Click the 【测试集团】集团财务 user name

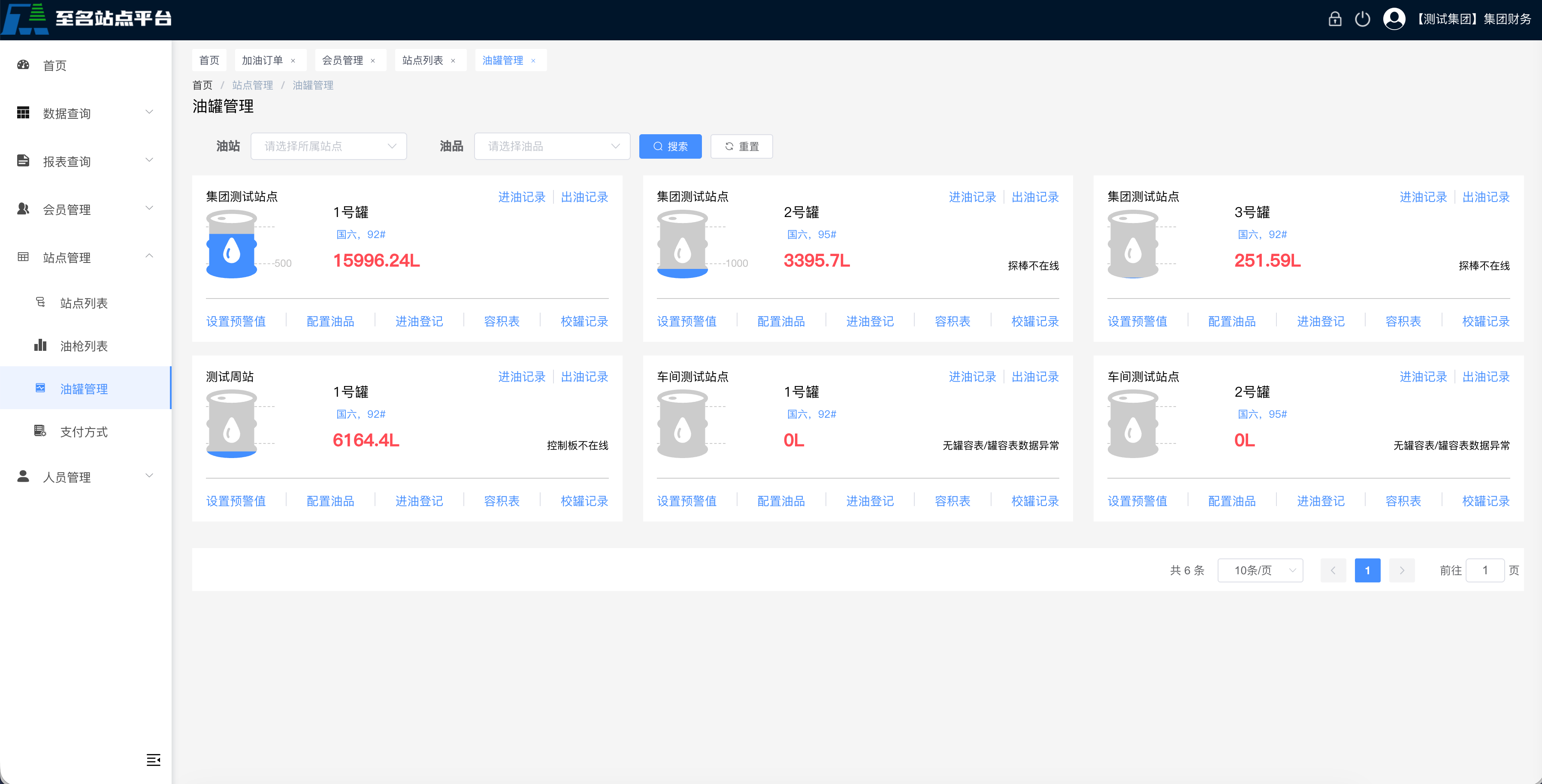coord(1474,19)
